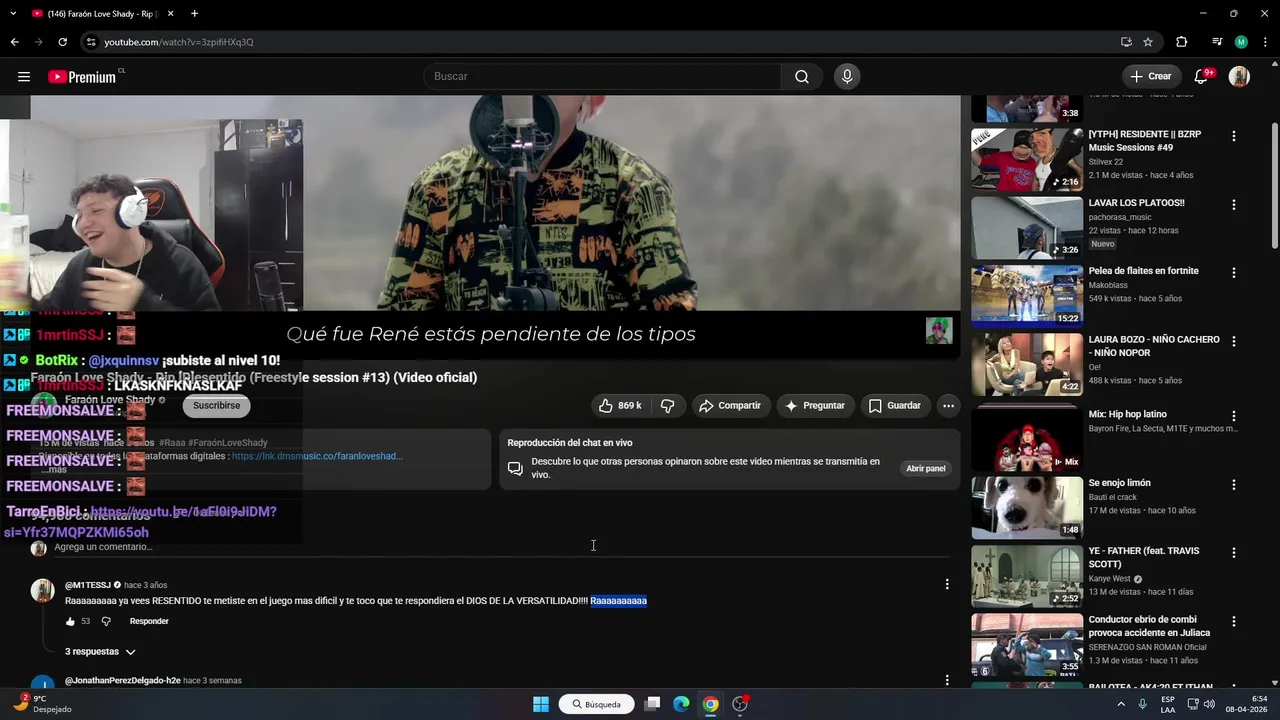Open more actions menu beside Guardar
This screenshot has width=1280, height=720.
(948, 406)
